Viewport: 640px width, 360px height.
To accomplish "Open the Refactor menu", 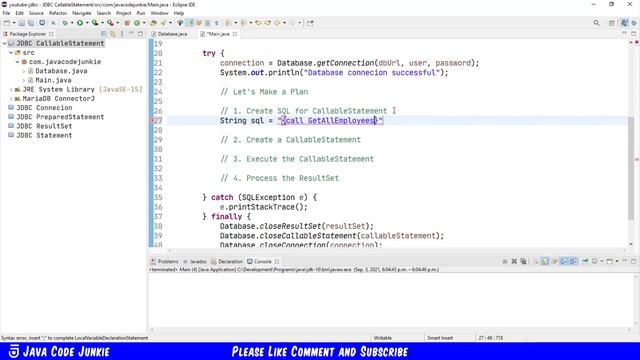I will [x=58, y=13].
